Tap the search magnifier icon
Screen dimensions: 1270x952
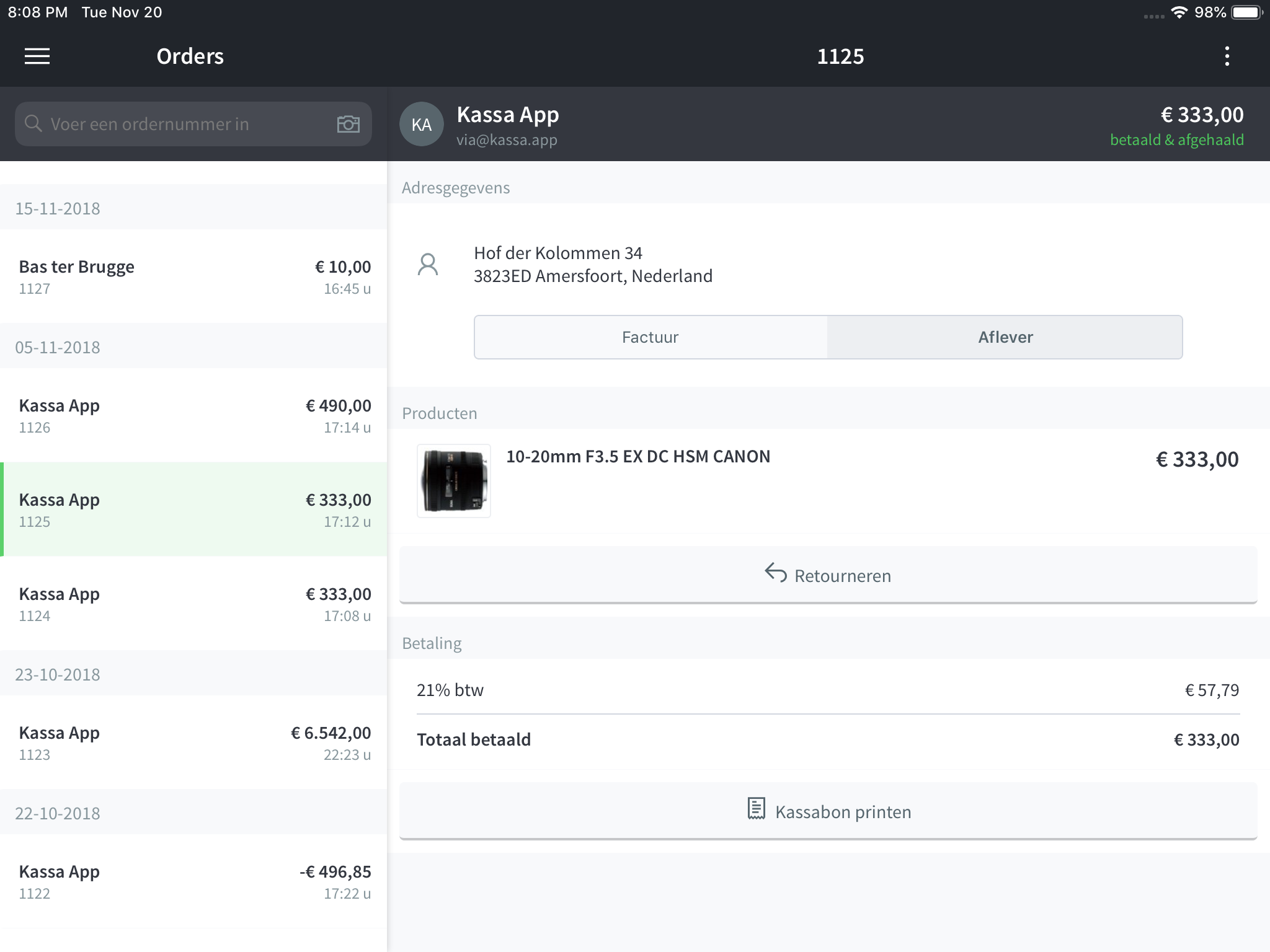[x=33, y=124]
